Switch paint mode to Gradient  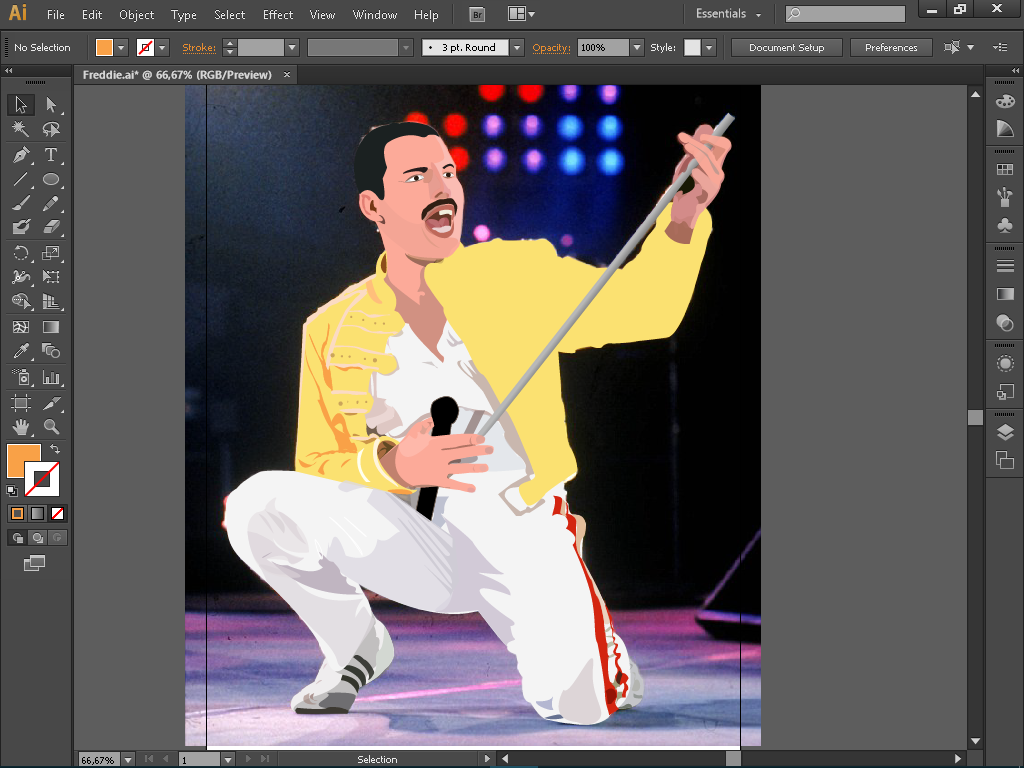click(x=37, y=513)
